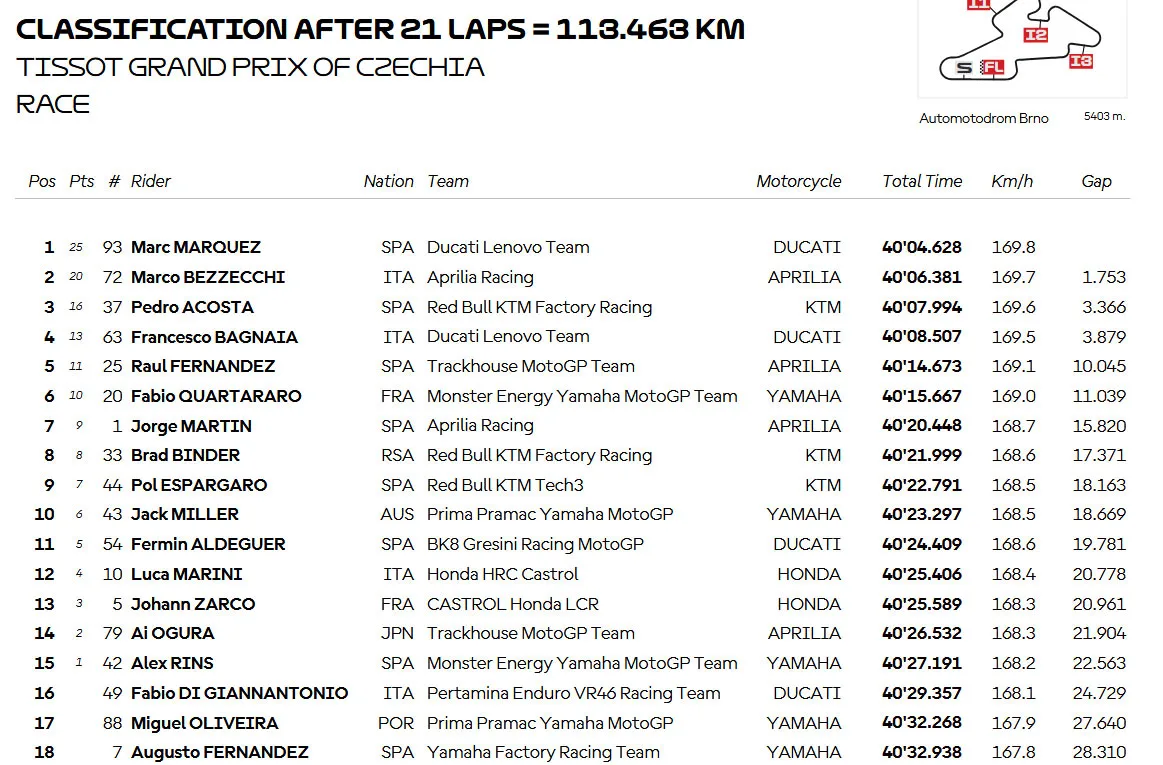
Task: Click Red Bull KTM Tech3 team name
Action: point(505,485)
